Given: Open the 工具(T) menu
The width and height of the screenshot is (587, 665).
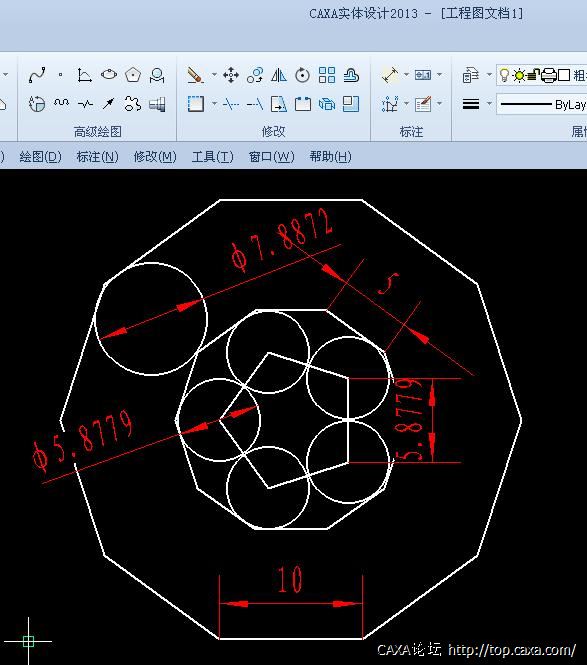Looking at the screenshot, I should (212, 157).
